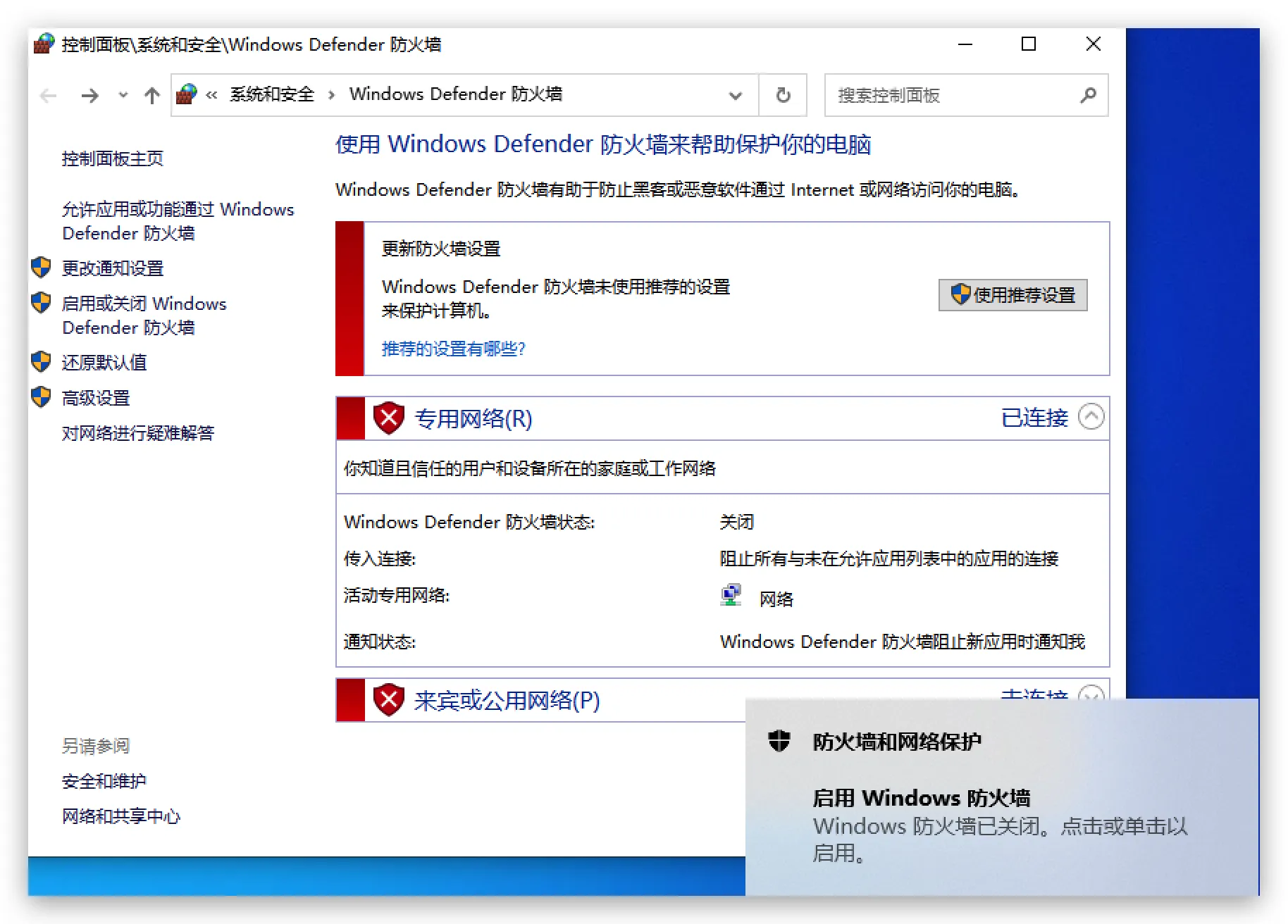This screenshot has width=1288, height=924.
Task: Open 控制面板主页 link
Action: point(113,158)
